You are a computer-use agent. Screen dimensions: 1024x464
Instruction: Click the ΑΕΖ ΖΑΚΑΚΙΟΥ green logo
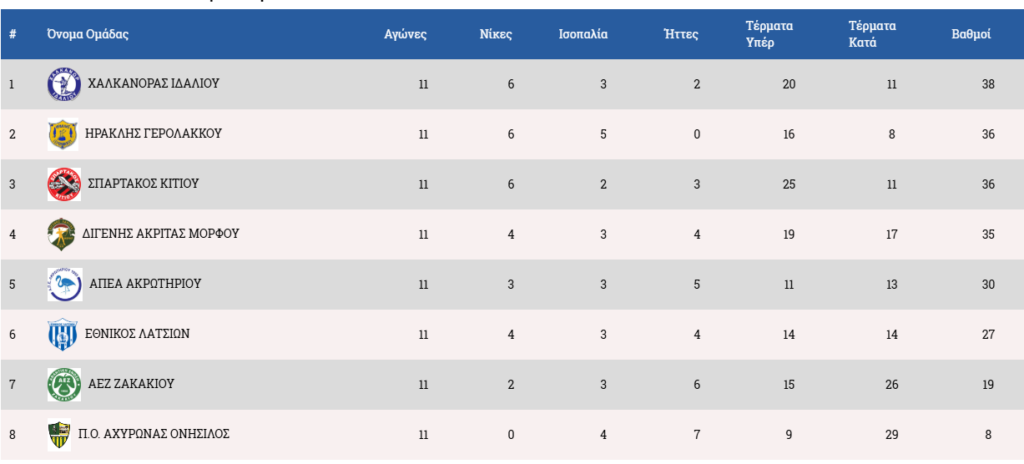(63, 384)
